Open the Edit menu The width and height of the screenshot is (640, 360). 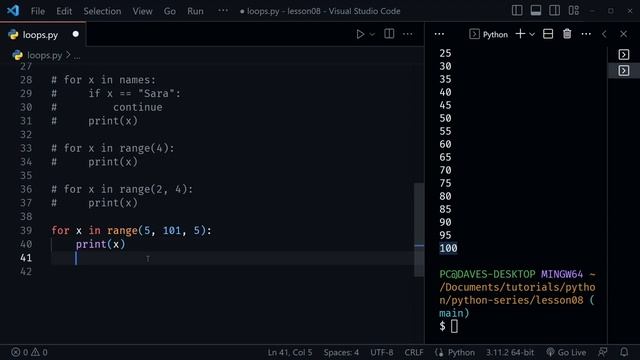(64, 11)
